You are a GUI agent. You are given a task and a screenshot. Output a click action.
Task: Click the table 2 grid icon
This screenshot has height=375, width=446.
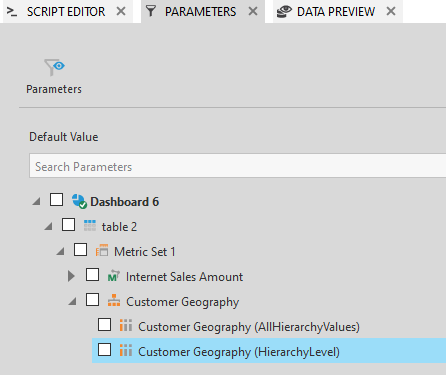click(x=90, y=226)
